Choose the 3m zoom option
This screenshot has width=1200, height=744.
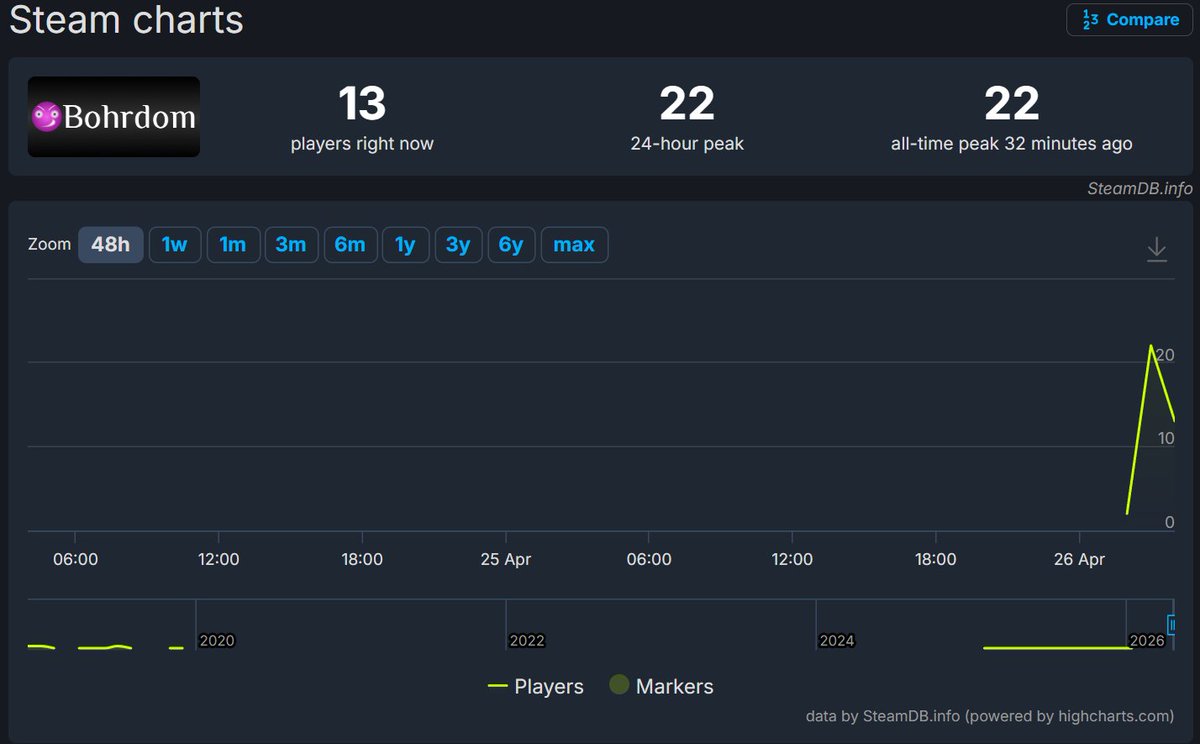click(291, 245)
